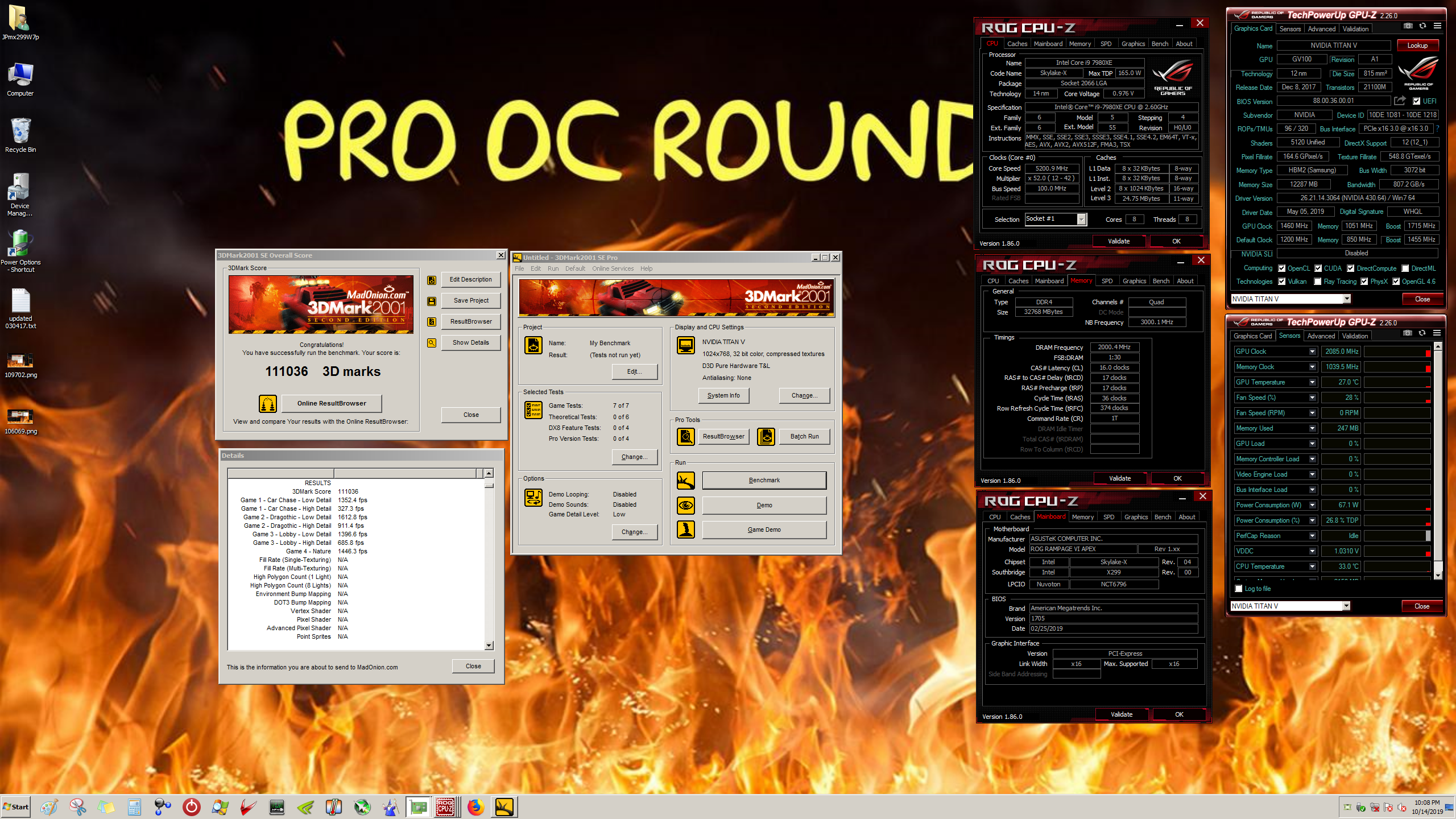Click the Start button on the taskbar
Viewport: 1456px width, 819px height.
point(16,806)
